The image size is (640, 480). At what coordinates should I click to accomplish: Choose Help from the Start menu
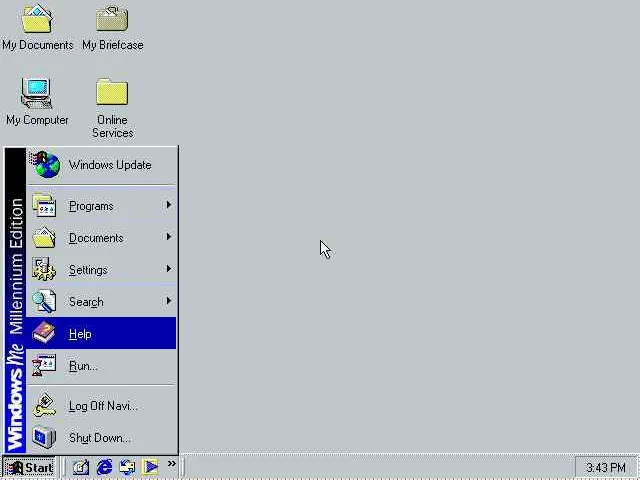(x=101, y=333)
